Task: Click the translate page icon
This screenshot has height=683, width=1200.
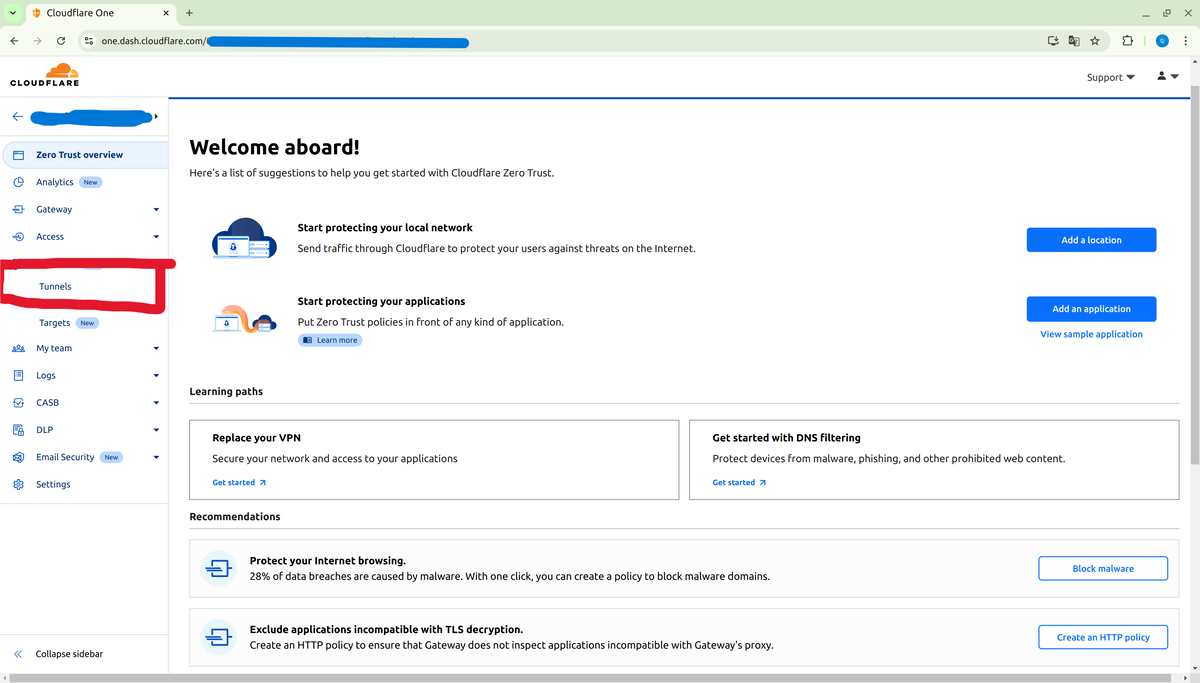Action: 1074,41
